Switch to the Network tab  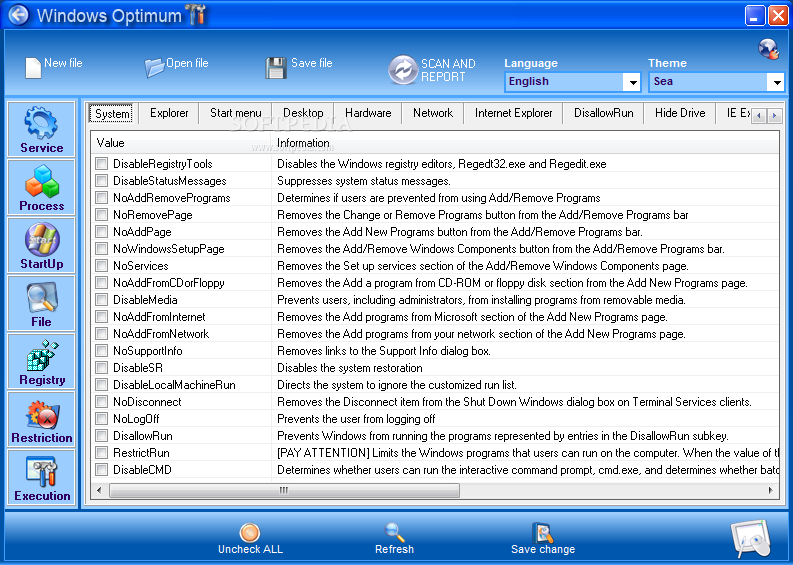pyautogui.click(x=433, y=113)
